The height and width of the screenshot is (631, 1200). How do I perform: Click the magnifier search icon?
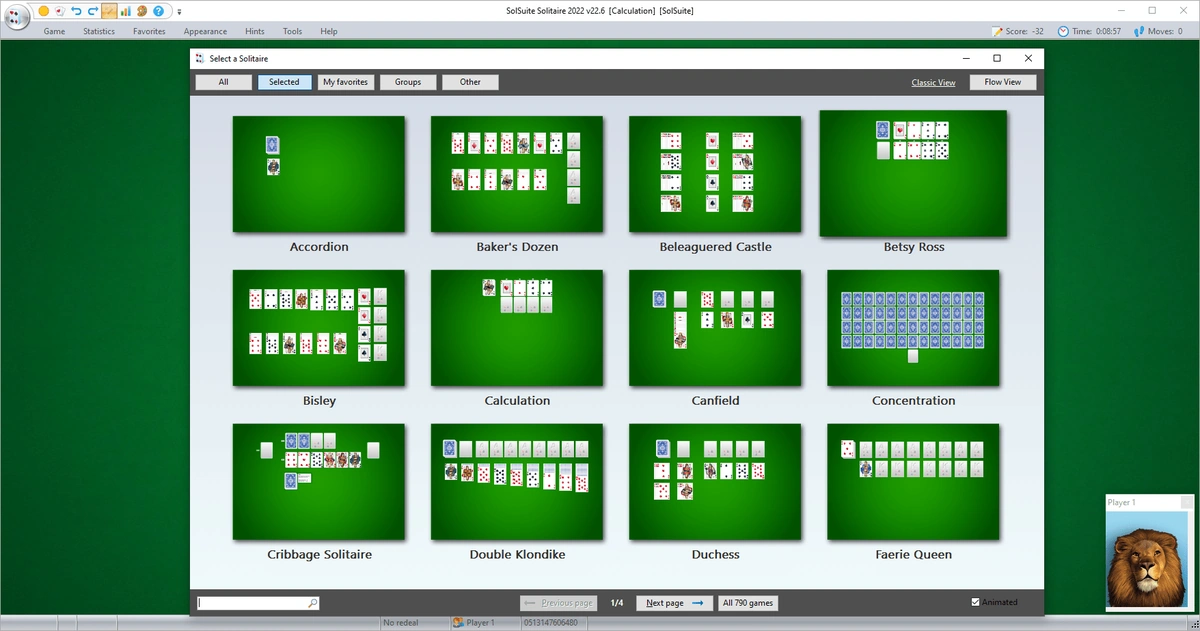[x=313, y=603]
